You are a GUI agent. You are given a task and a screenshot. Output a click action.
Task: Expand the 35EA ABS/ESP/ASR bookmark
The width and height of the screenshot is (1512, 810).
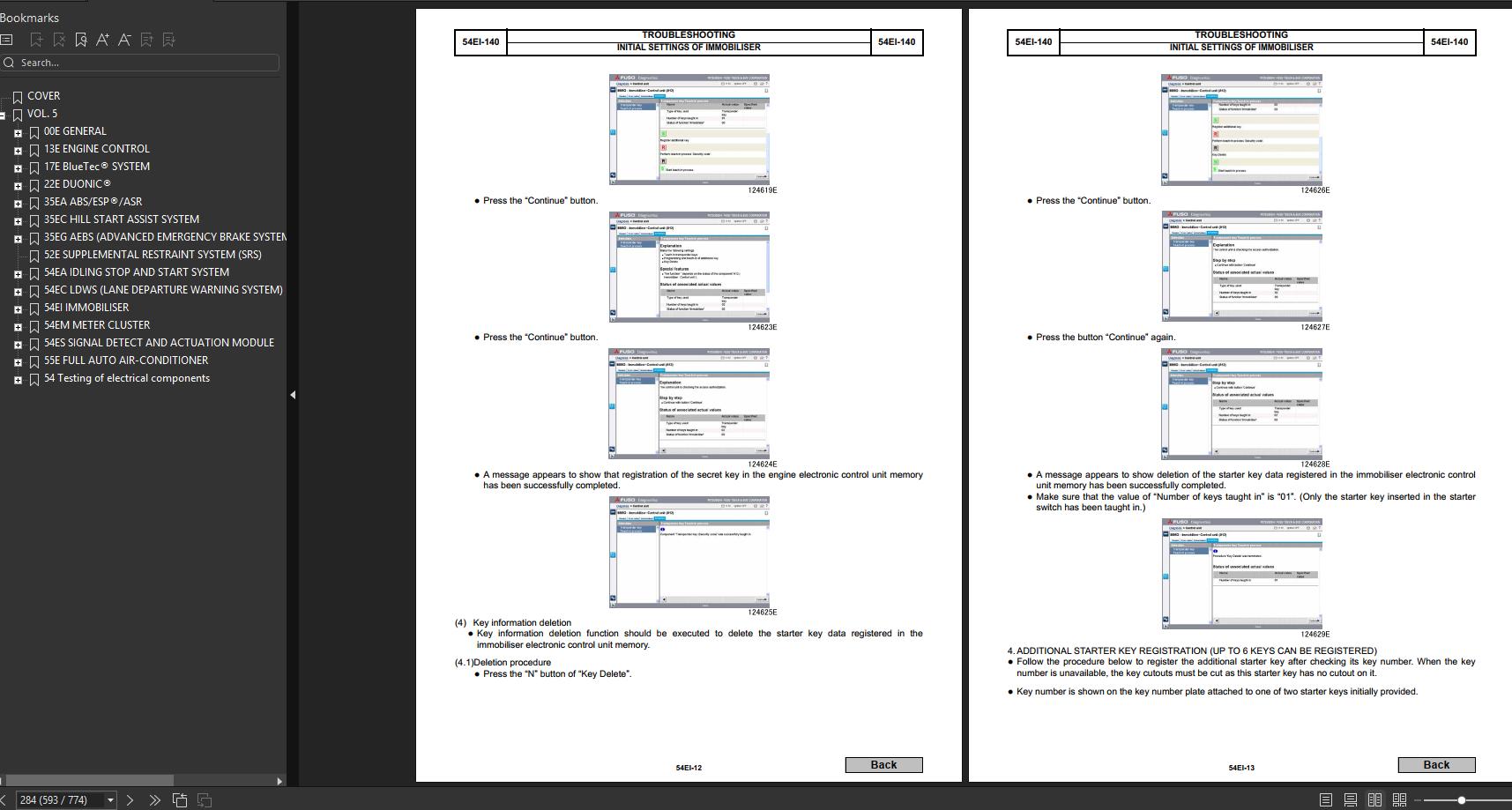click(18, 204)
